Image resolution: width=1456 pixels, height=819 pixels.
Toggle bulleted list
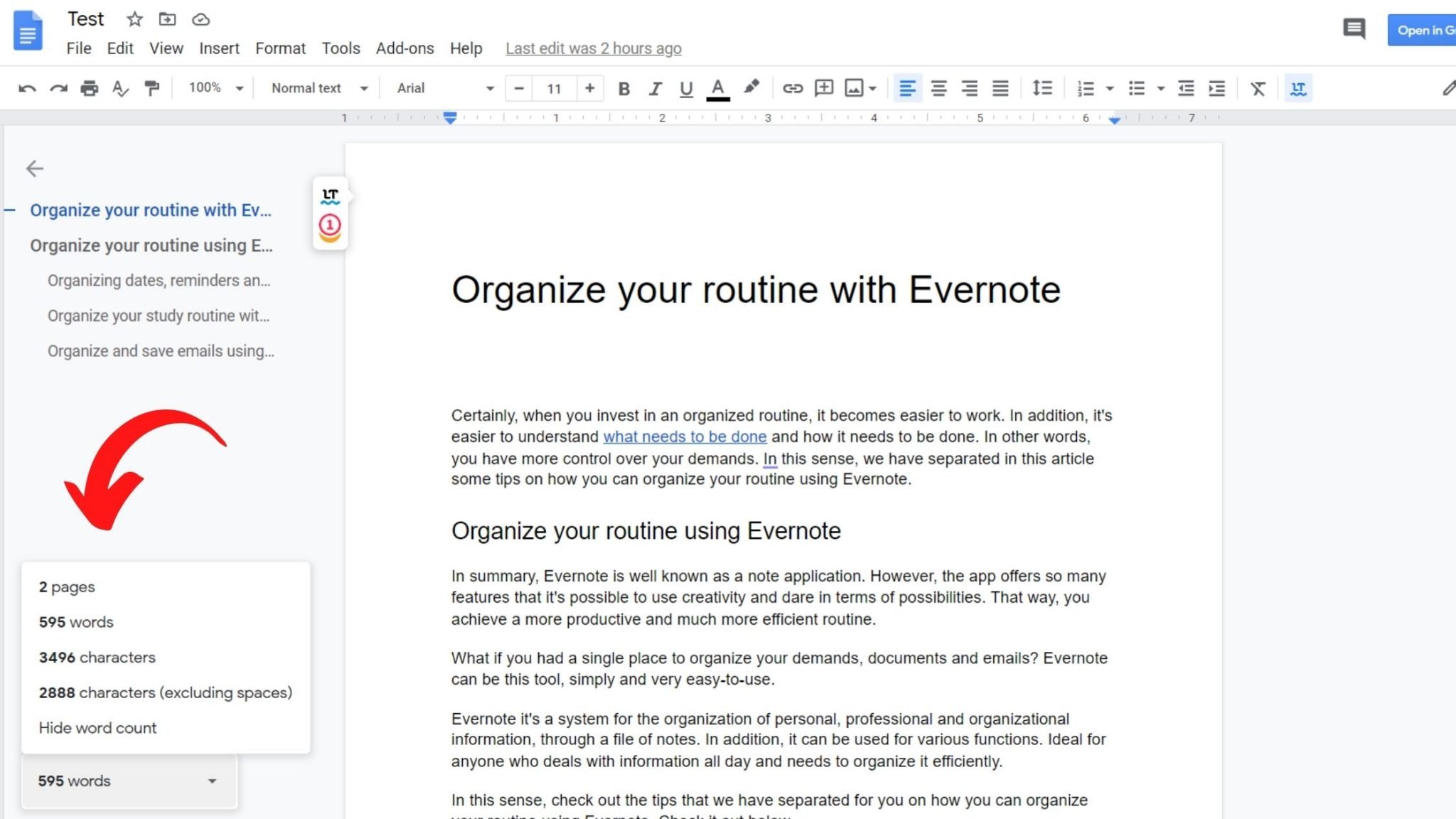[x=1137, y=88]
